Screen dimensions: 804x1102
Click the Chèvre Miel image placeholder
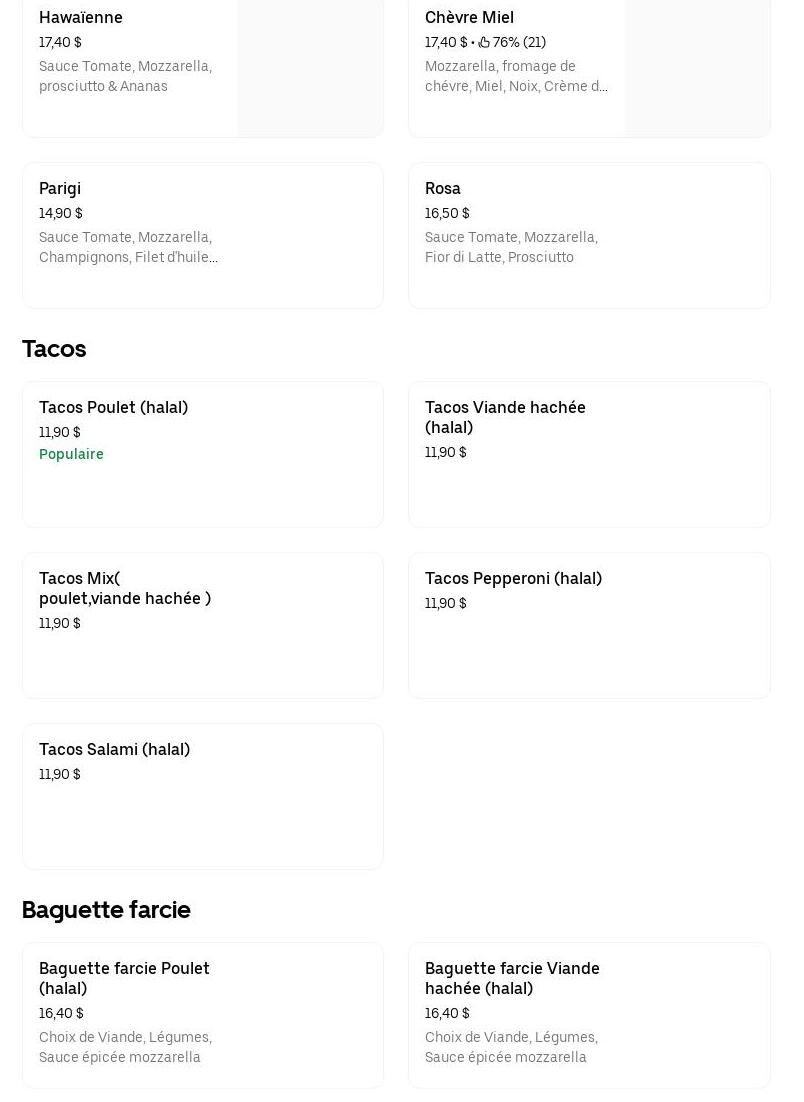[697, 68]
